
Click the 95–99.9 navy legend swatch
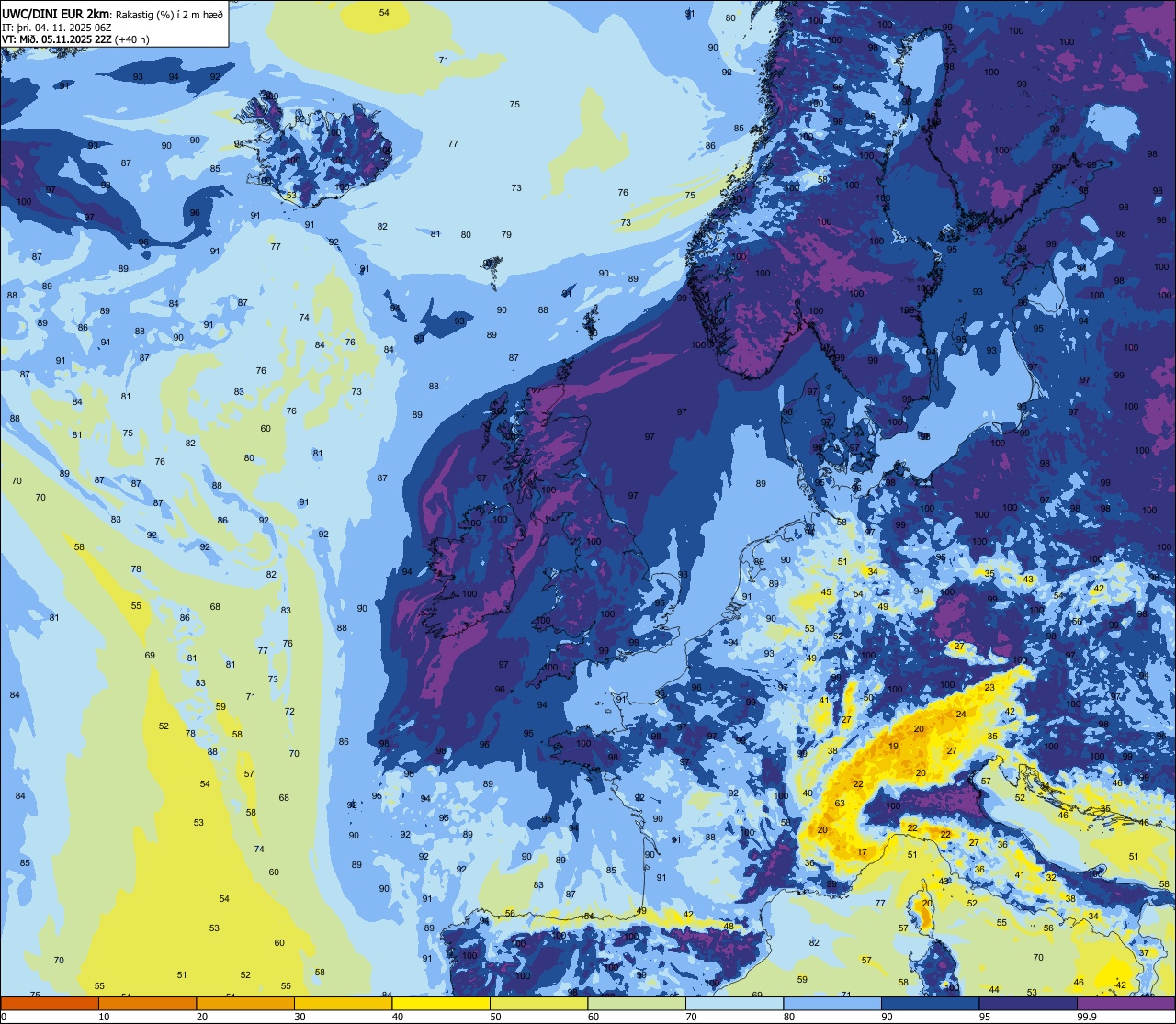click(x=1028, y=1004)
